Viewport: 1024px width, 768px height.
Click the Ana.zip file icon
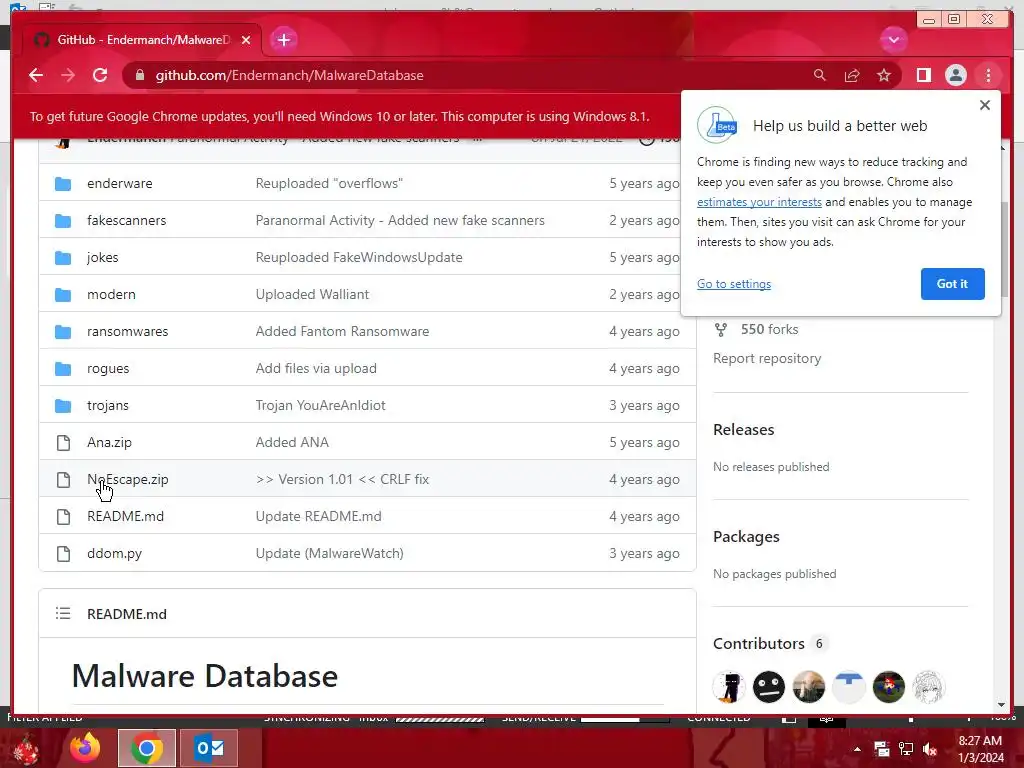pyautogui.click(x=63, y=443)
